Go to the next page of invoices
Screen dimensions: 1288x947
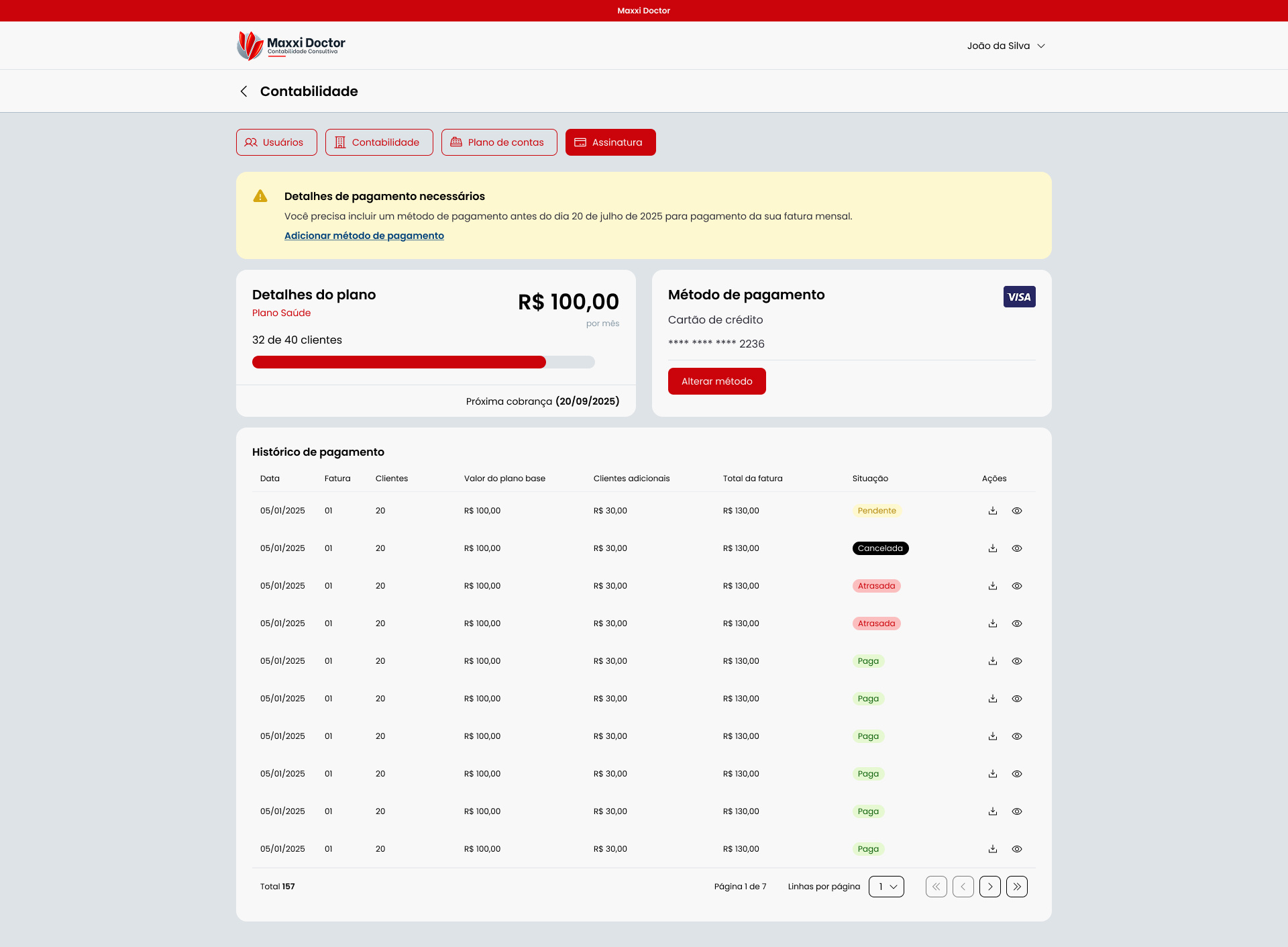click(x=990, y=886)
